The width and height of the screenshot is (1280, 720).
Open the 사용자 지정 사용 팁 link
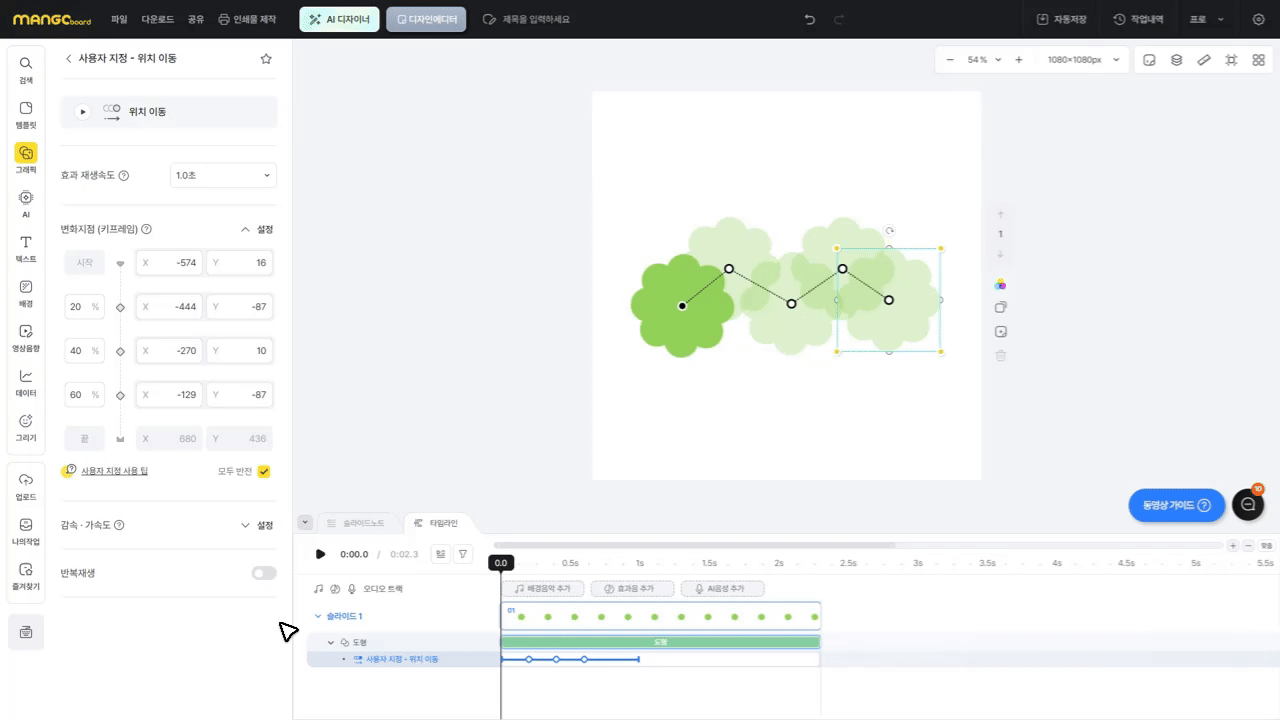(x=114, y=471)
